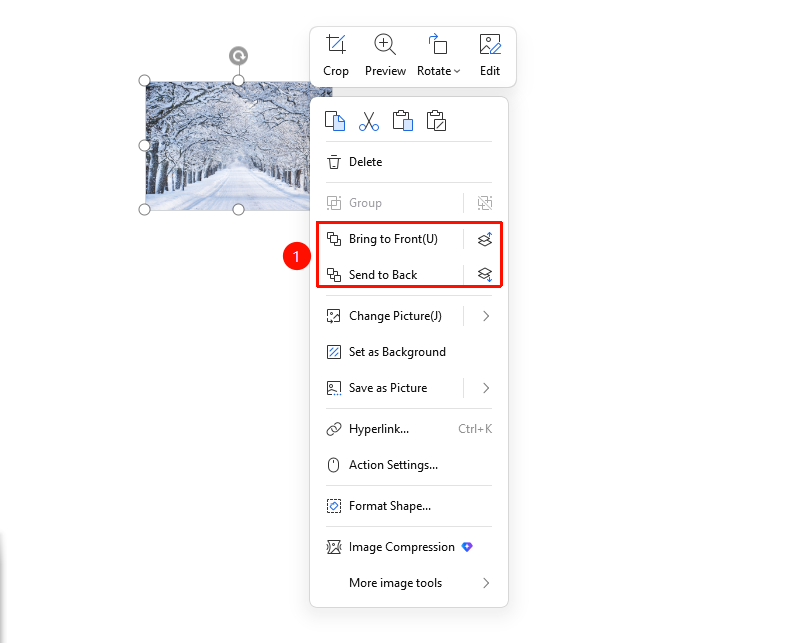Click the layer-up icon beside Bring to Front

click(485, 239)
